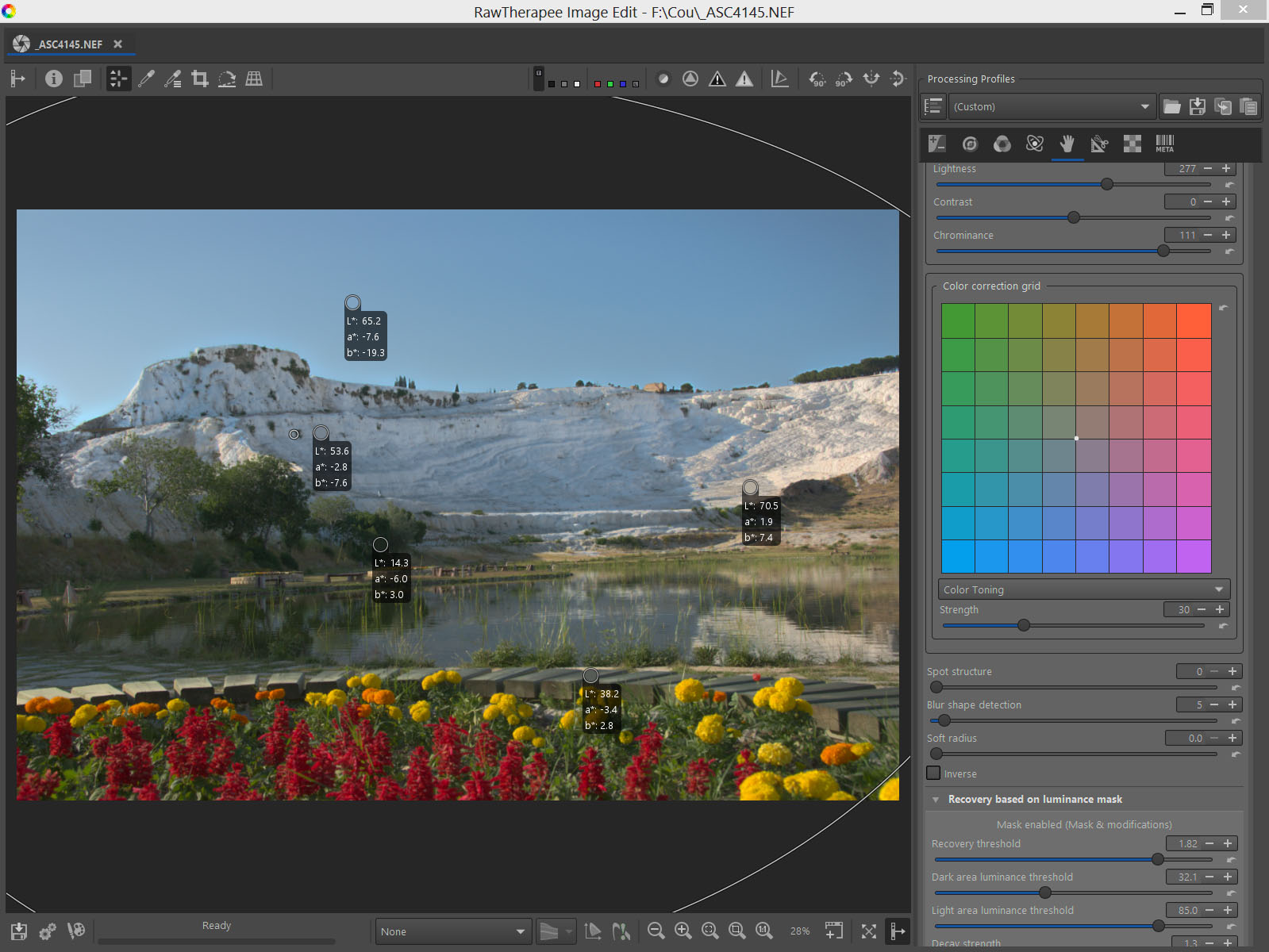Enable the Inverse checkbox
The image size is (1269, 952).
coord(934,773)
